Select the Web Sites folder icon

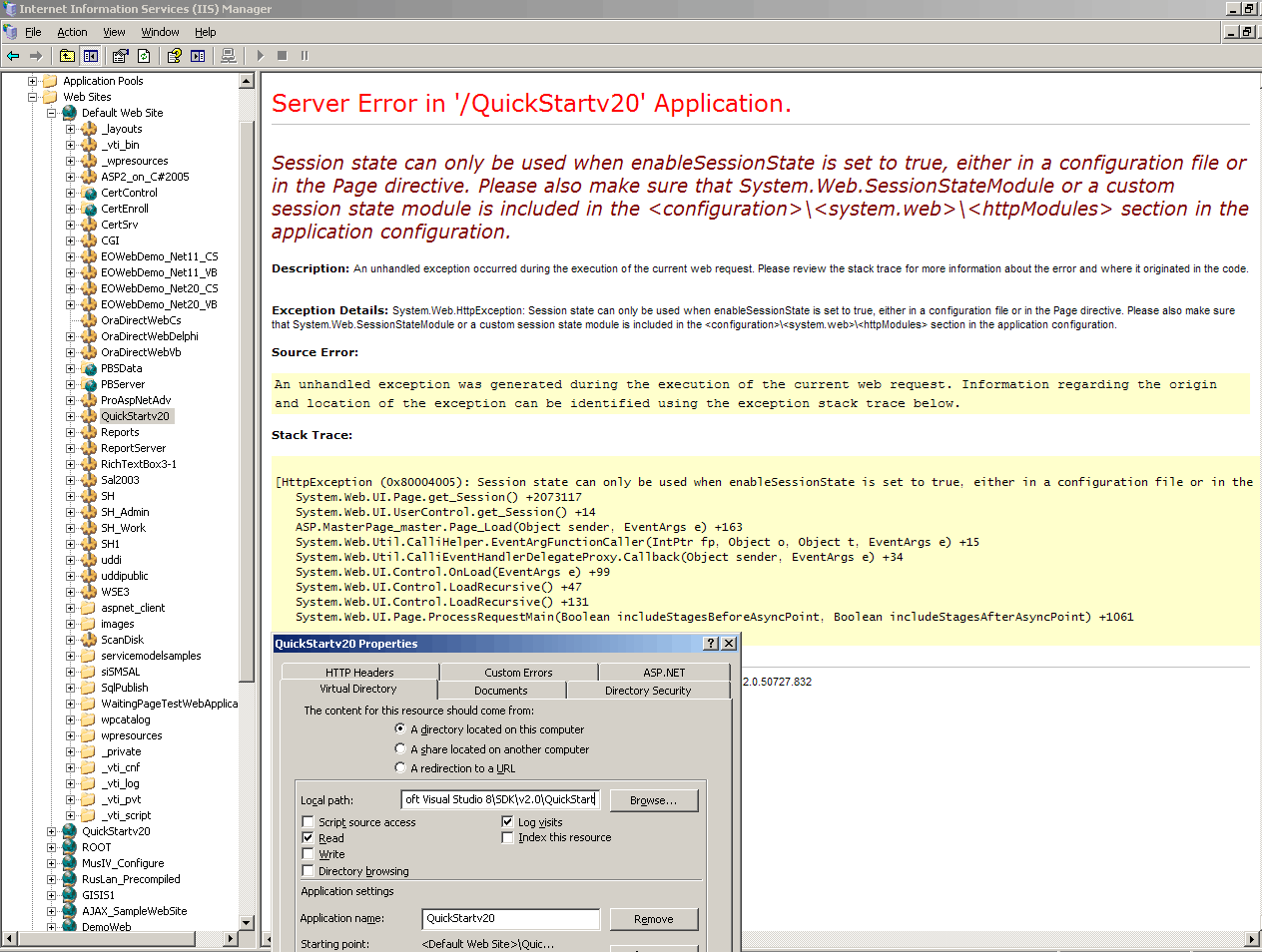coord(50,97)
